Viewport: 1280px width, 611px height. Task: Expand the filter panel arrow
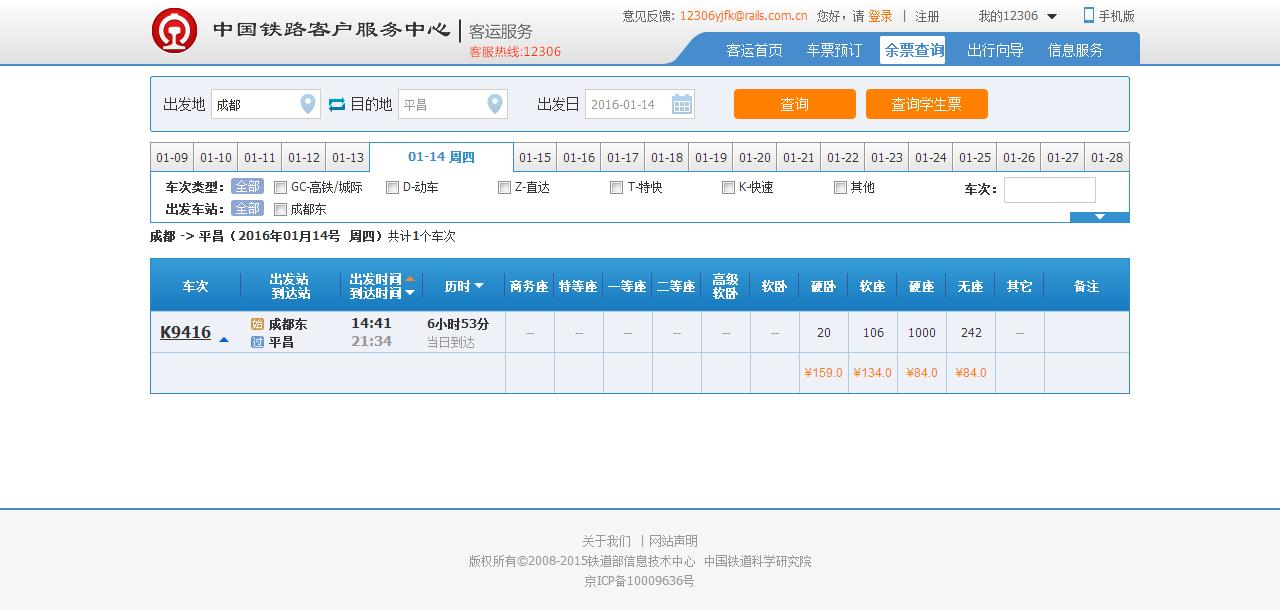[x=1099, y=217]
